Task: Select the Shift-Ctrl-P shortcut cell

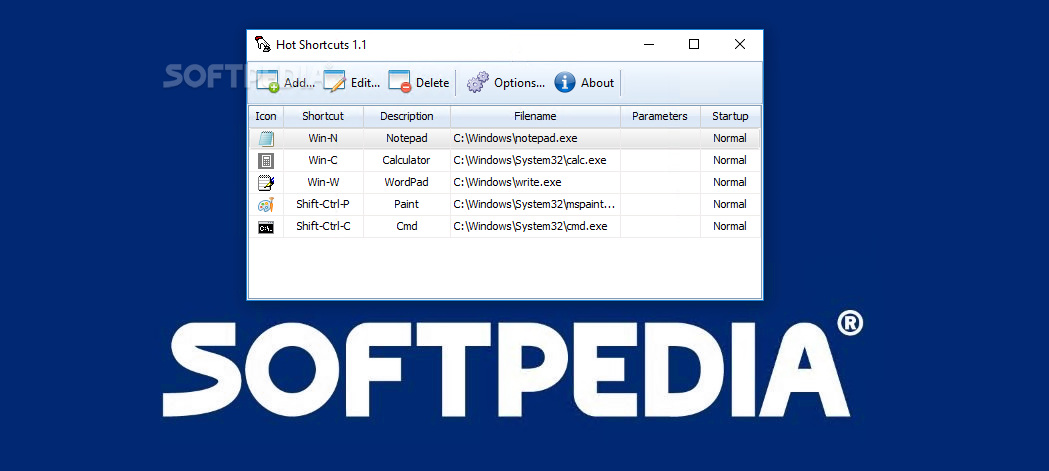Action: 323,204
